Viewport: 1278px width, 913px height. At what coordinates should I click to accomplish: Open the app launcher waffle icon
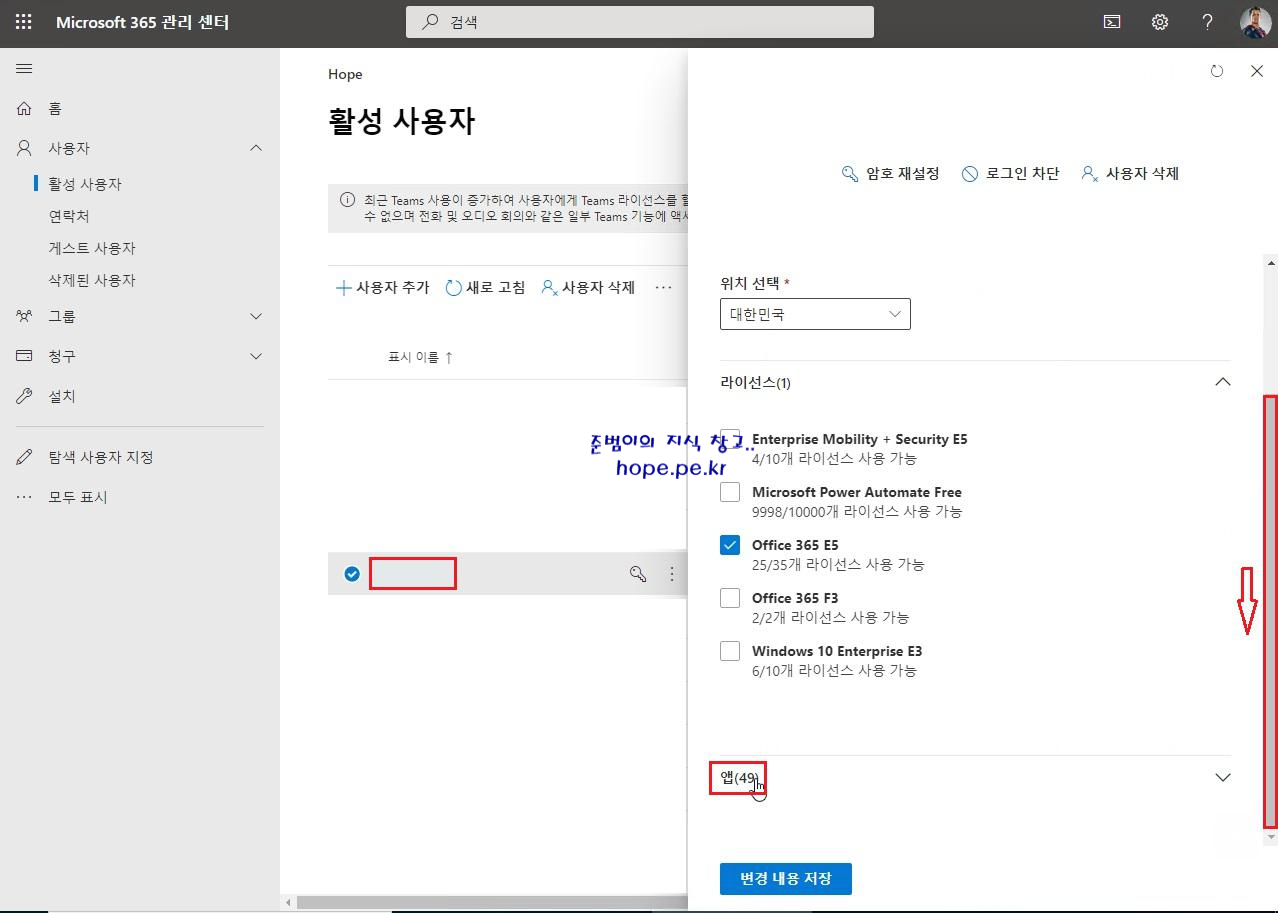coord(24,22)
